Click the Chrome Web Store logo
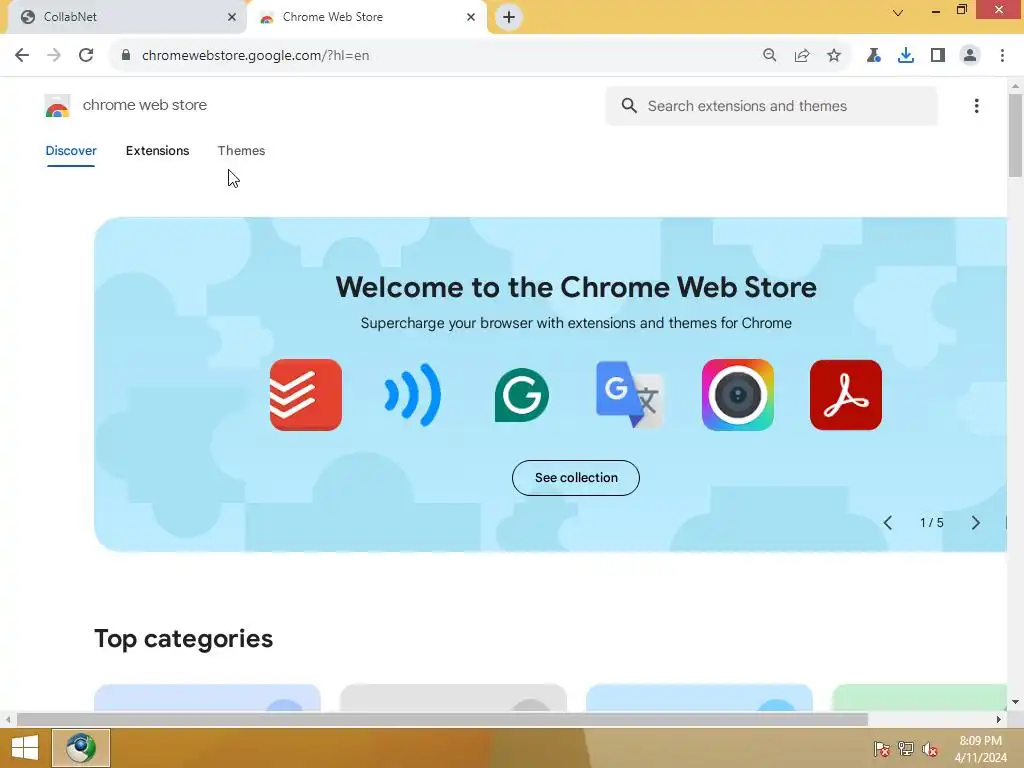Viewport: 1024px width, 768px height. point(57,105)
